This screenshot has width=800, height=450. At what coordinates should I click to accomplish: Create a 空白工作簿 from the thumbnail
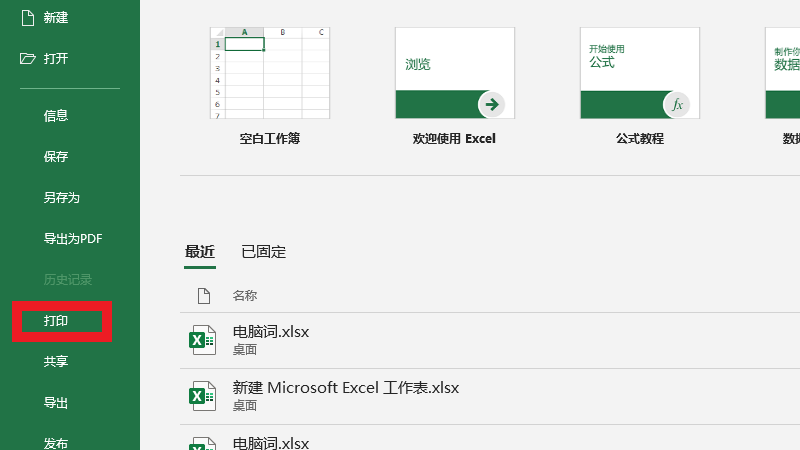(270, 72)
